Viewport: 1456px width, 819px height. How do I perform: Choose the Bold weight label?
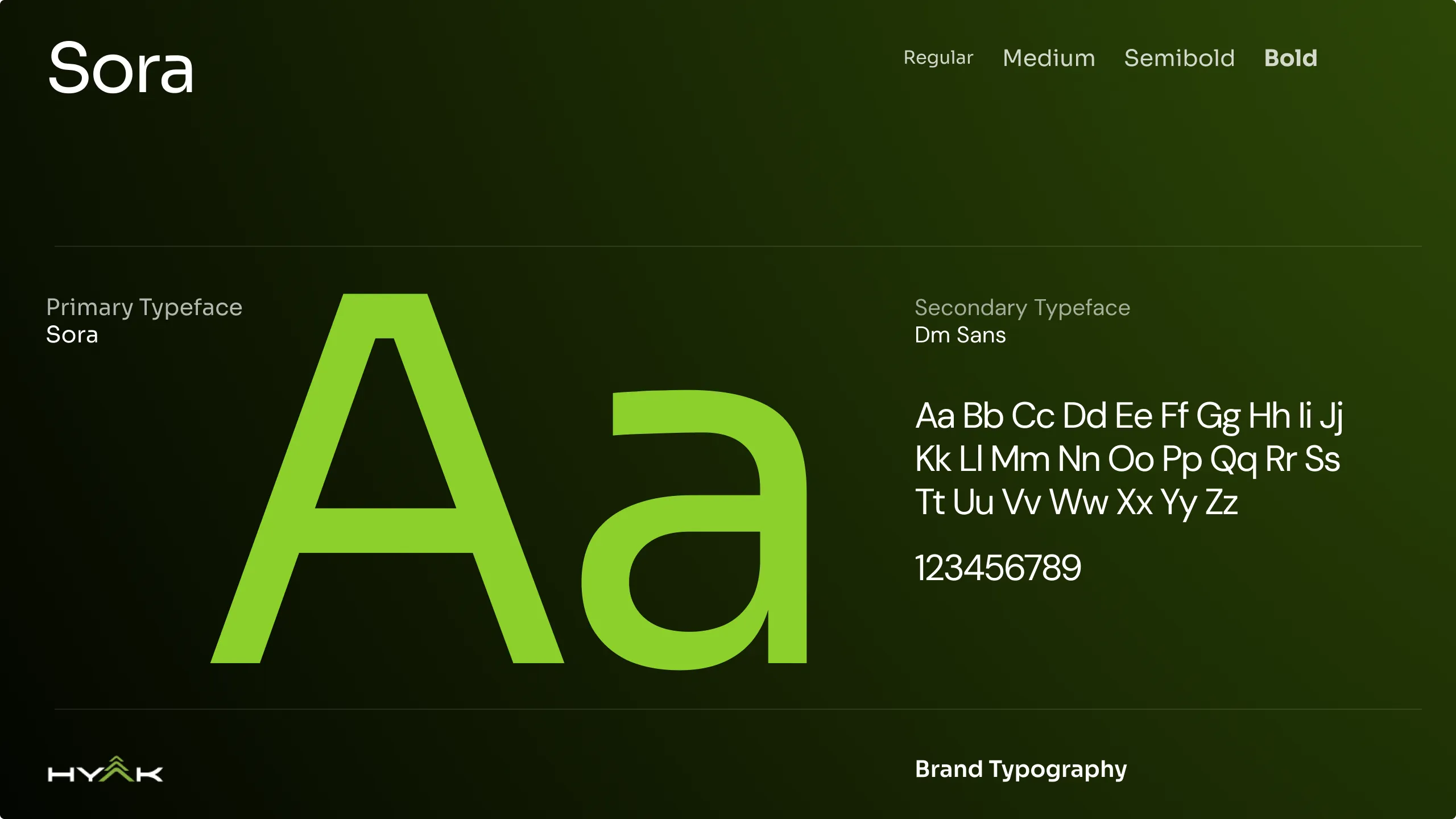1290,58
